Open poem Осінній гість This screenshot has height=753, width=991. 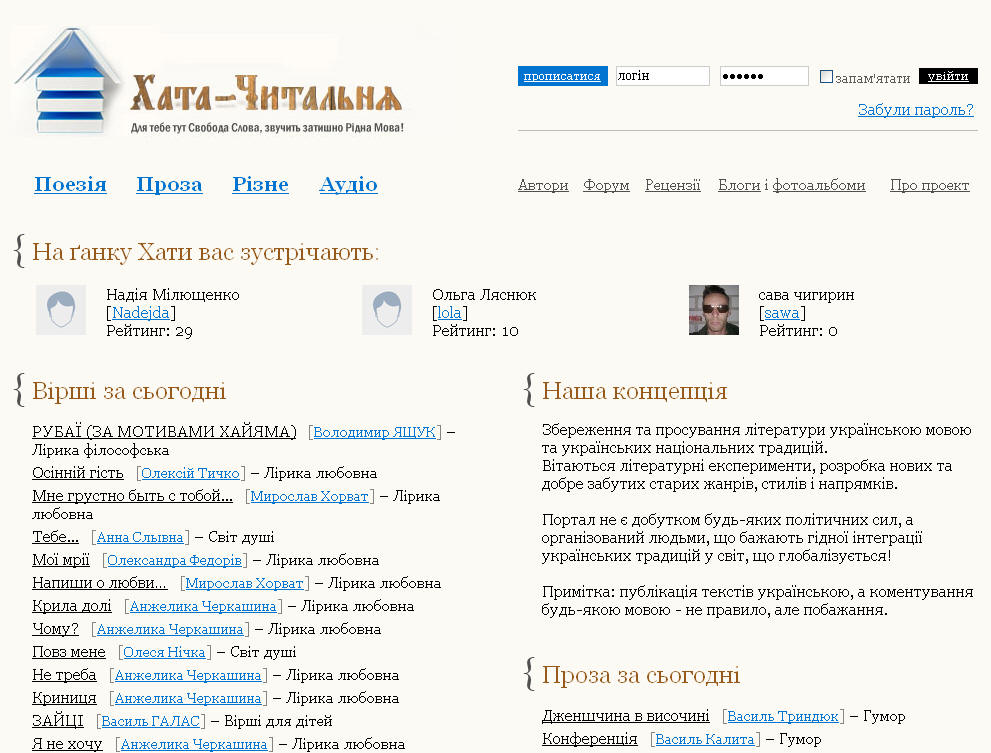(78, 473)
